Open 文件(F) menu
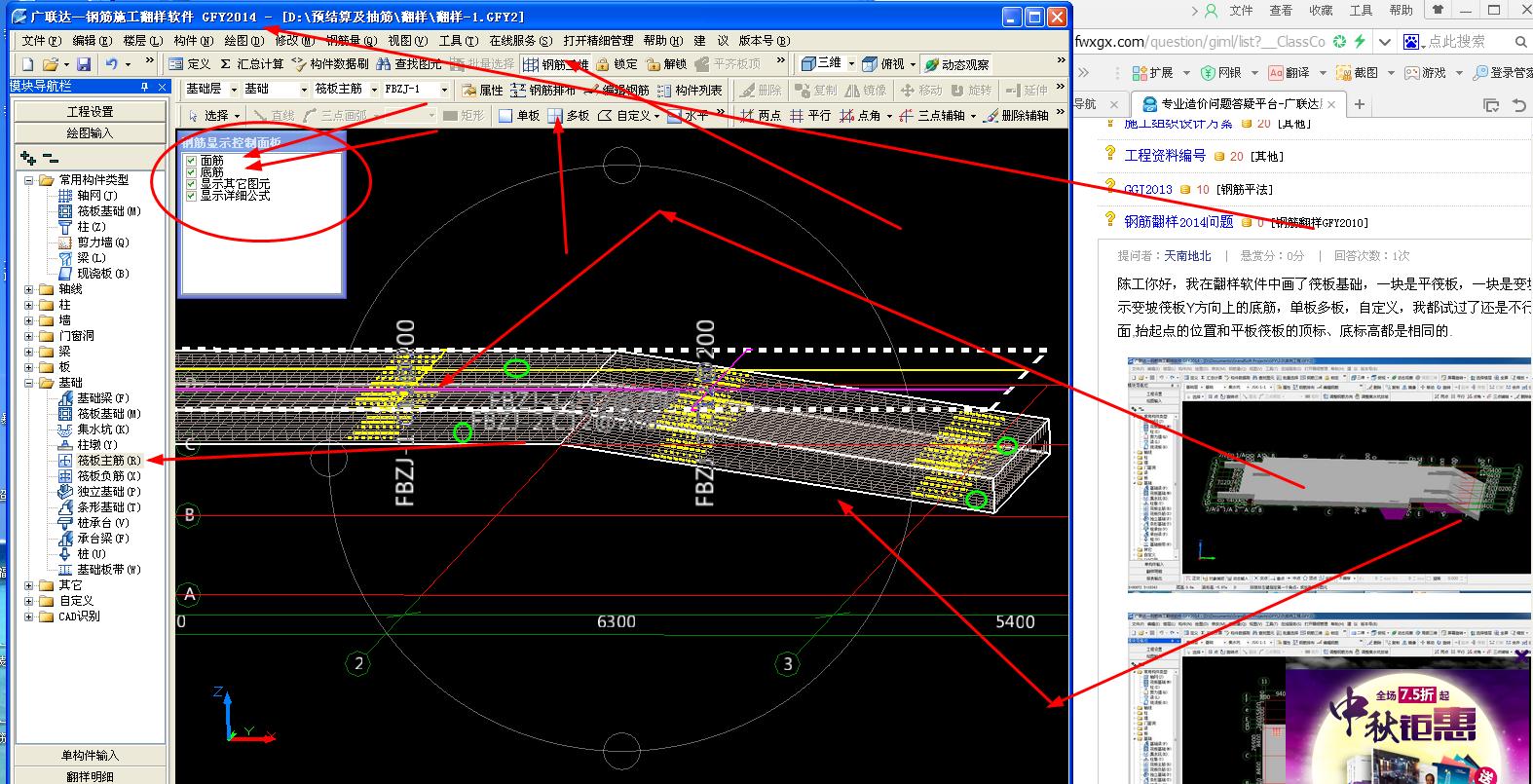The width and height of the screenshot is (1533, 784). (x=41, y=41)
